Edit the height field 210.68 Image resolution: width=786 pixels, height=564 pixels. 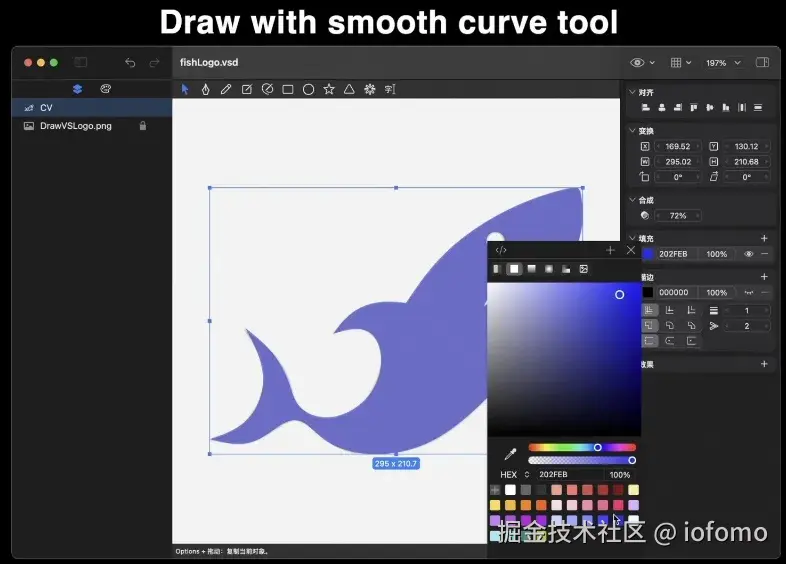point(746,162)
